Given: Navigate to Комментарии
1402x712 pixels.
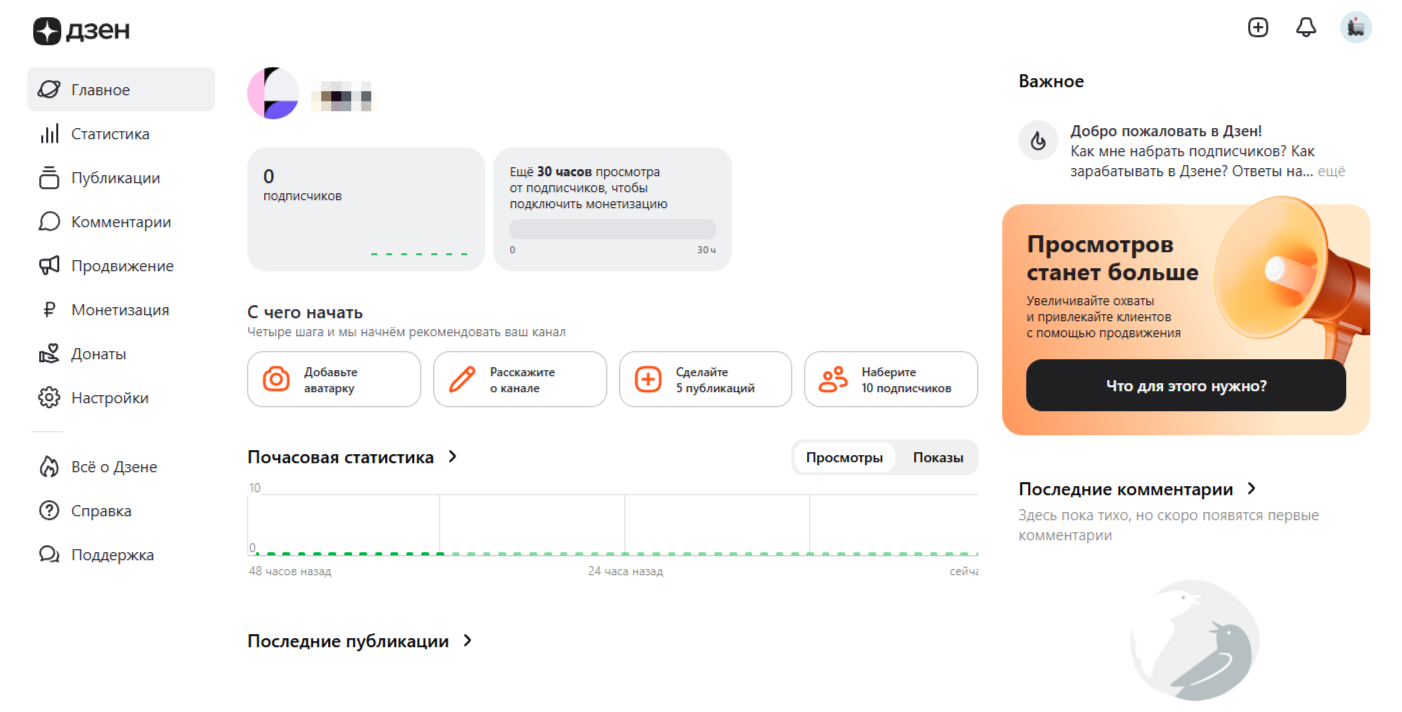Looking at the screenshot, I should click(121, 222).
